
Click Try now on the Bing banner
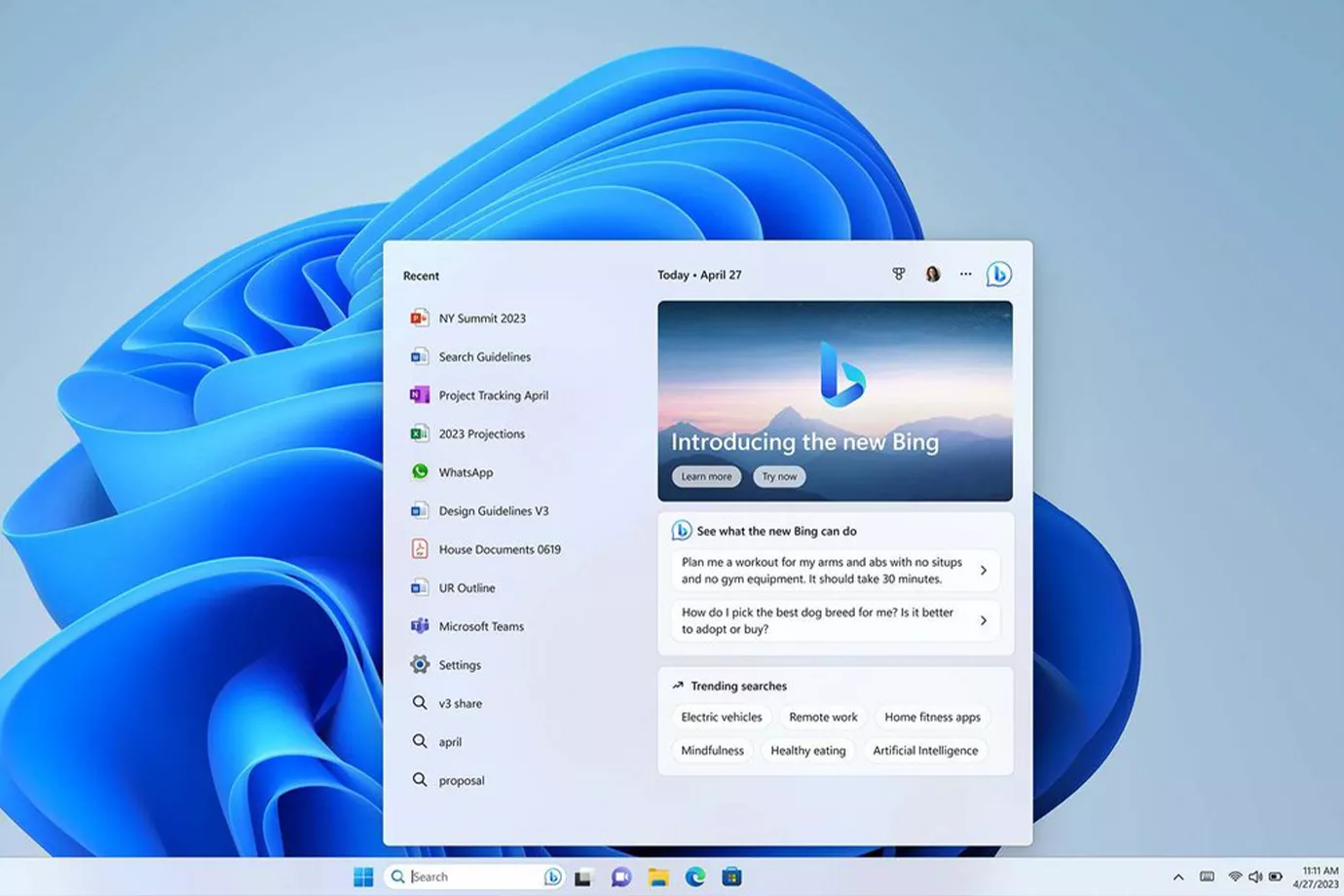click(779, 476)
